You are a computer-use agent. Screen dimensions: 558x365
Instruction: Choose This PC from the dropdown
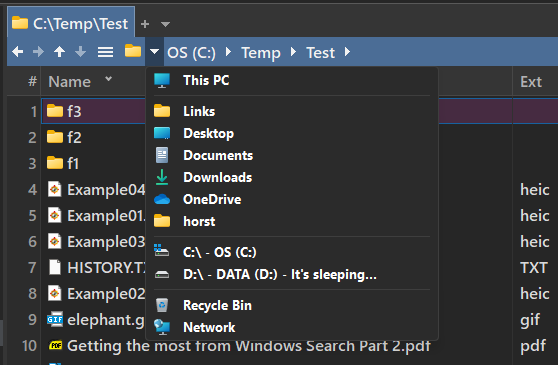(x=292, y=80)
